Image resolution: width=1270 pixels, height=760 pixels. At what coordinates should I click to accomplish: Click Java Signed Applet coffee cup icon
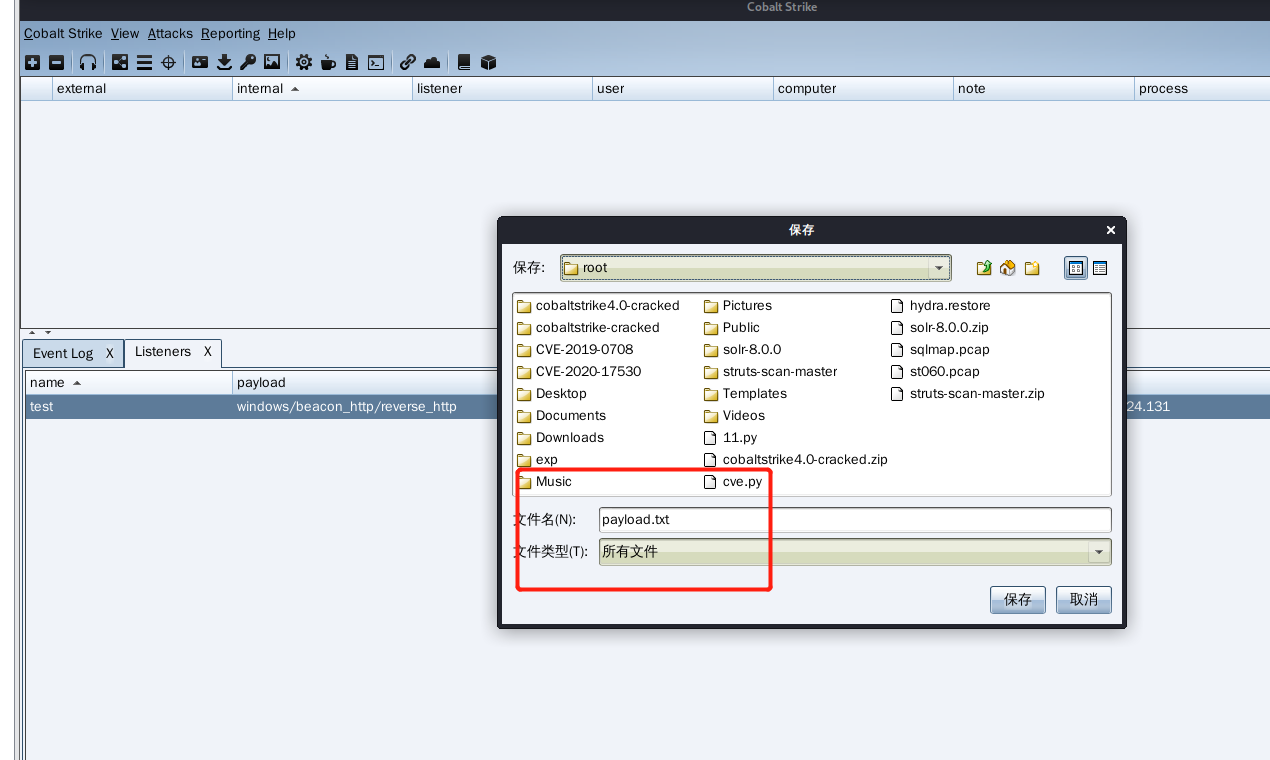pos(328,62)
